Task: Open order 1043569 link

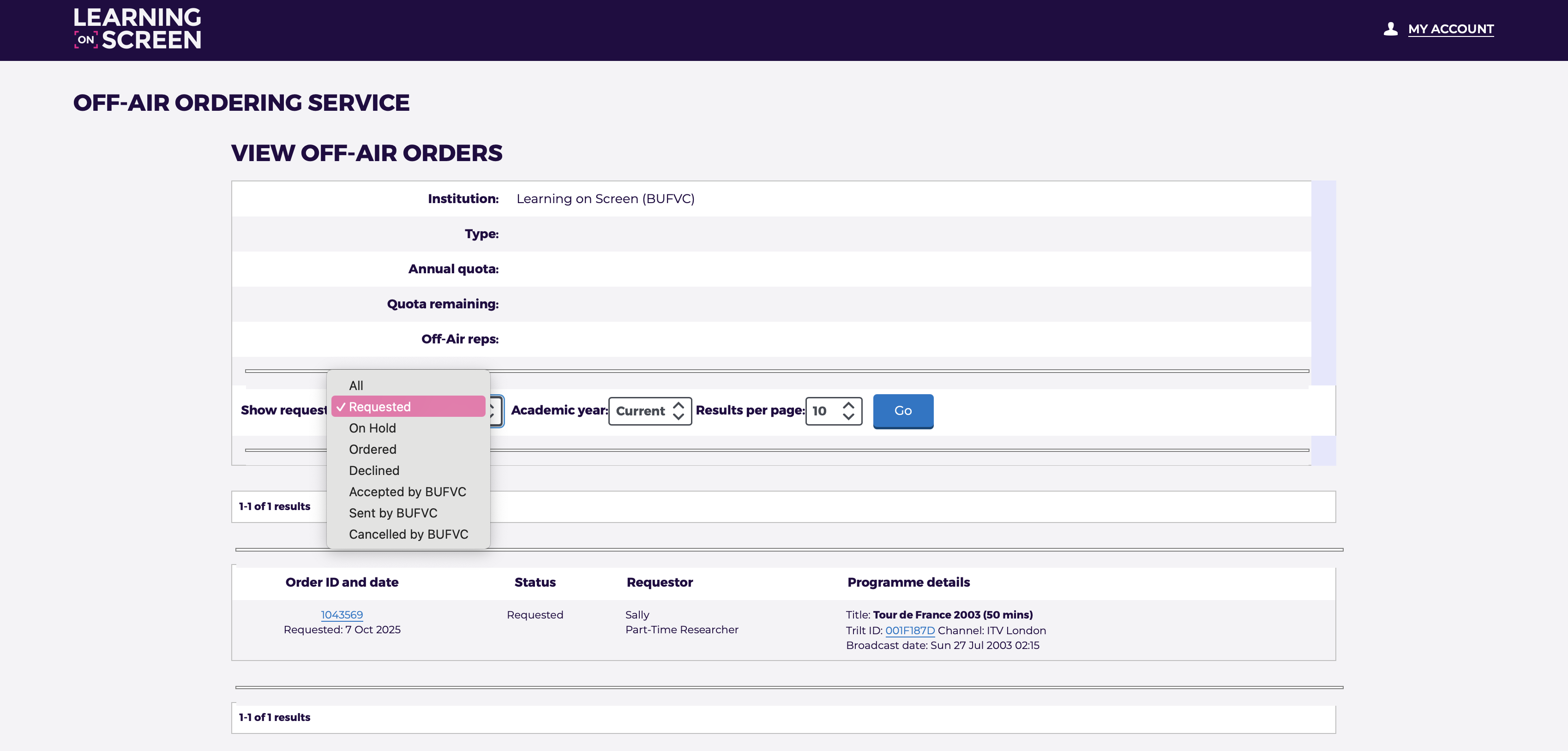Action: point(342,615)
